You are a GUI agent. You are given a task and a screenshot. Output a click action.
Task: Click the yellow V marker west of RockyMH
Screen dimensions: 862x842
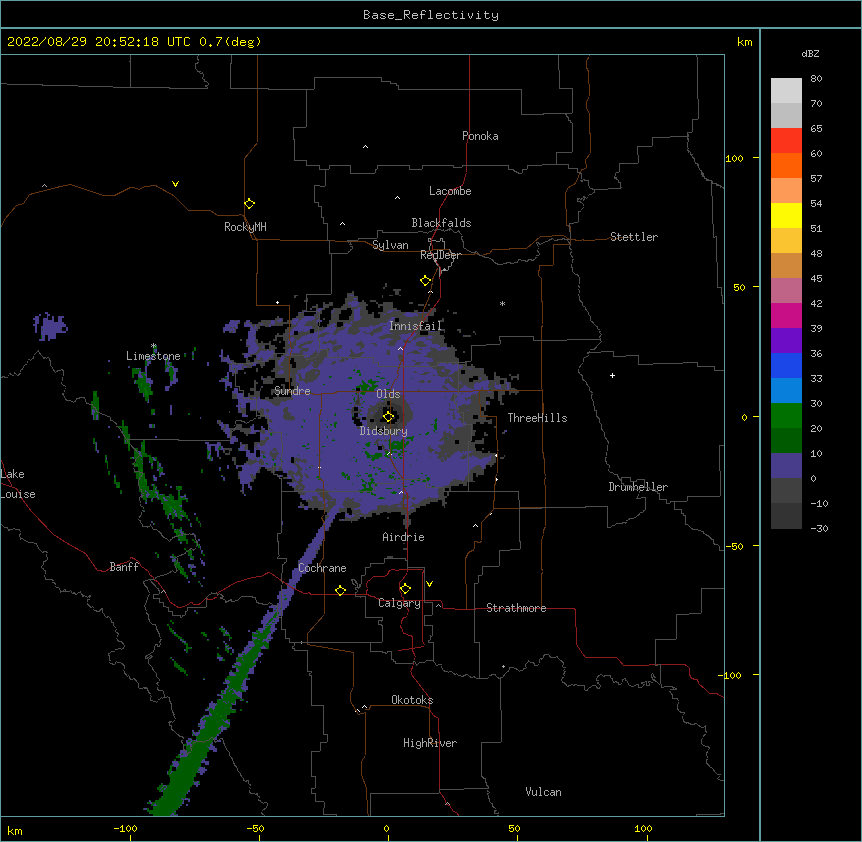click(x=175, y=184)
